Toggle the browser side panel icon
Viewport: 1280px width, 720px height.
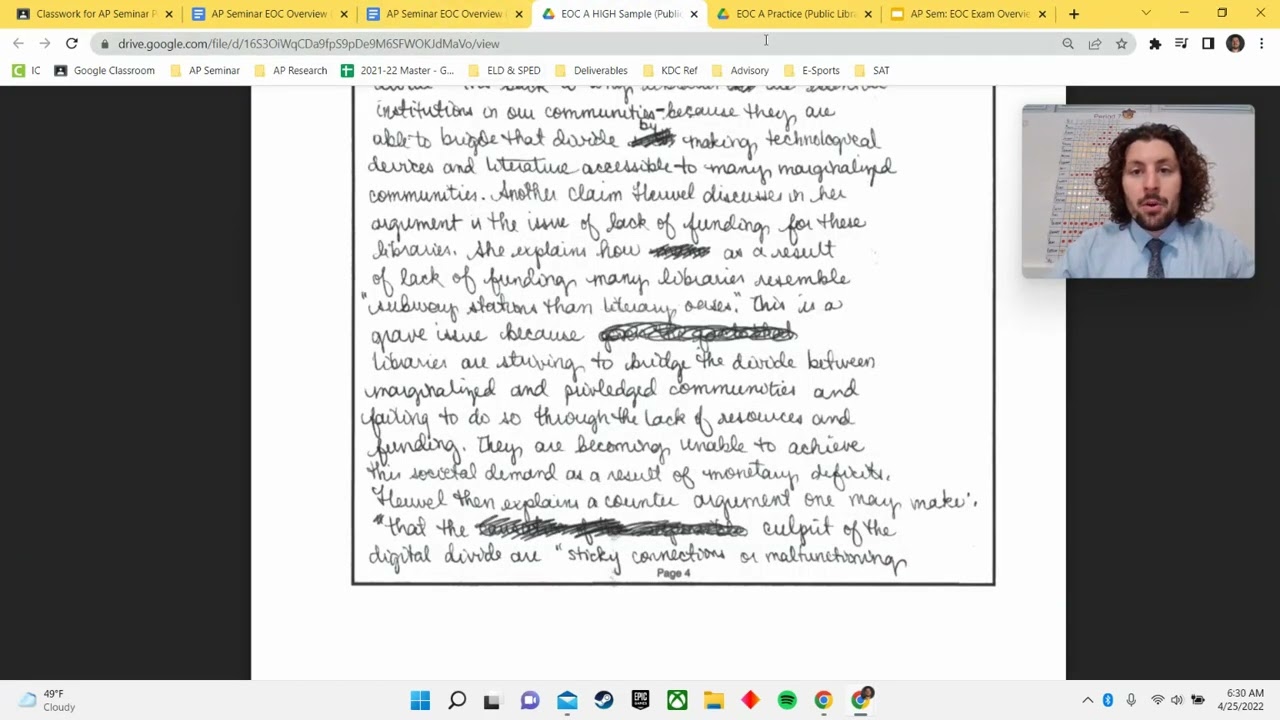tap(1208, 44)
